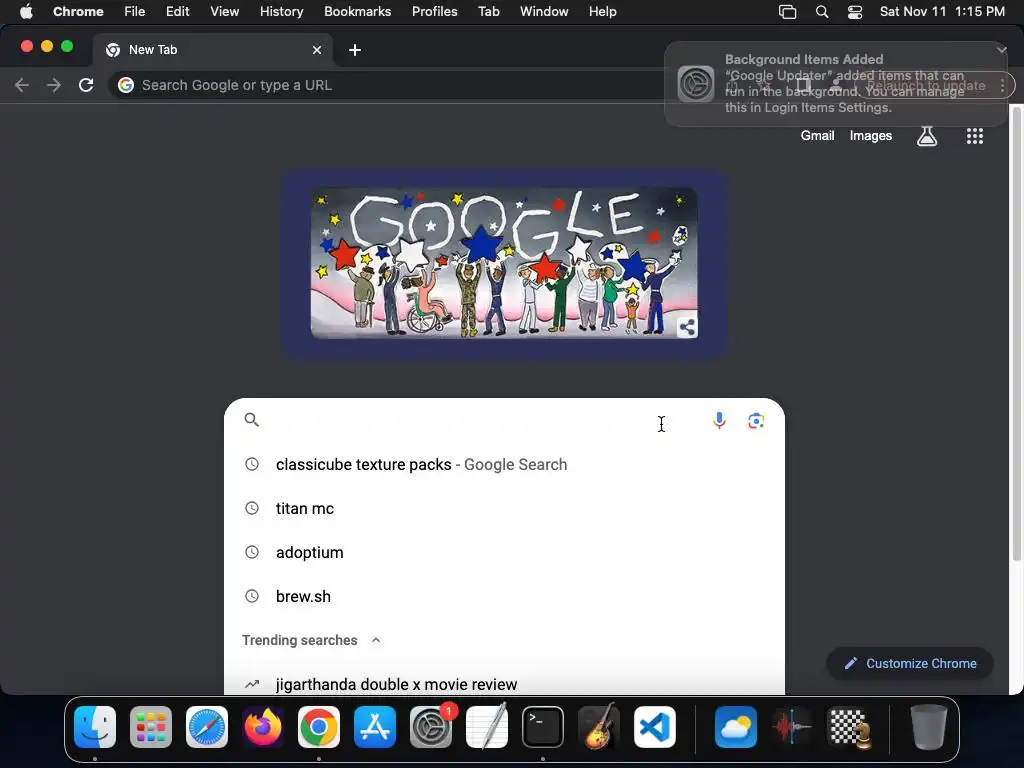Image resolution: width=1024 pixels, height=768 pixels.
Task: Open Safari from the dock
Action: 207,727
